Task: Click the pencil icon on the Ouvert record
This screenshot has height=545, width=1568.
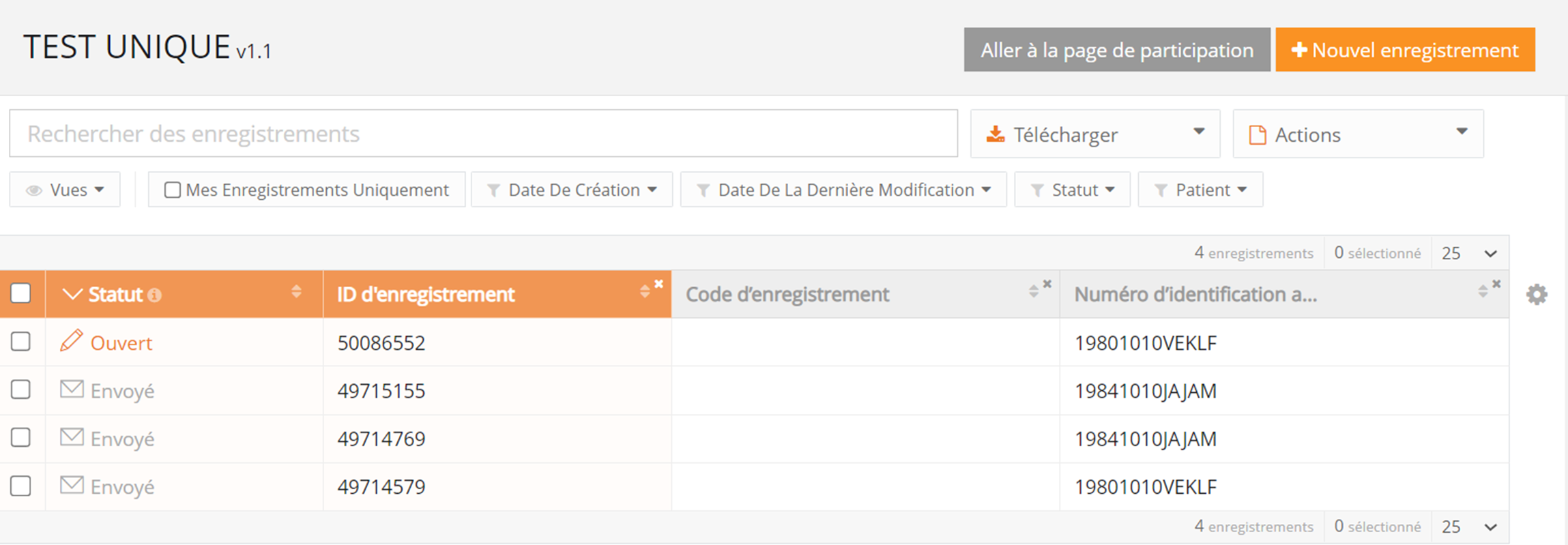Action: coord(72,340)
